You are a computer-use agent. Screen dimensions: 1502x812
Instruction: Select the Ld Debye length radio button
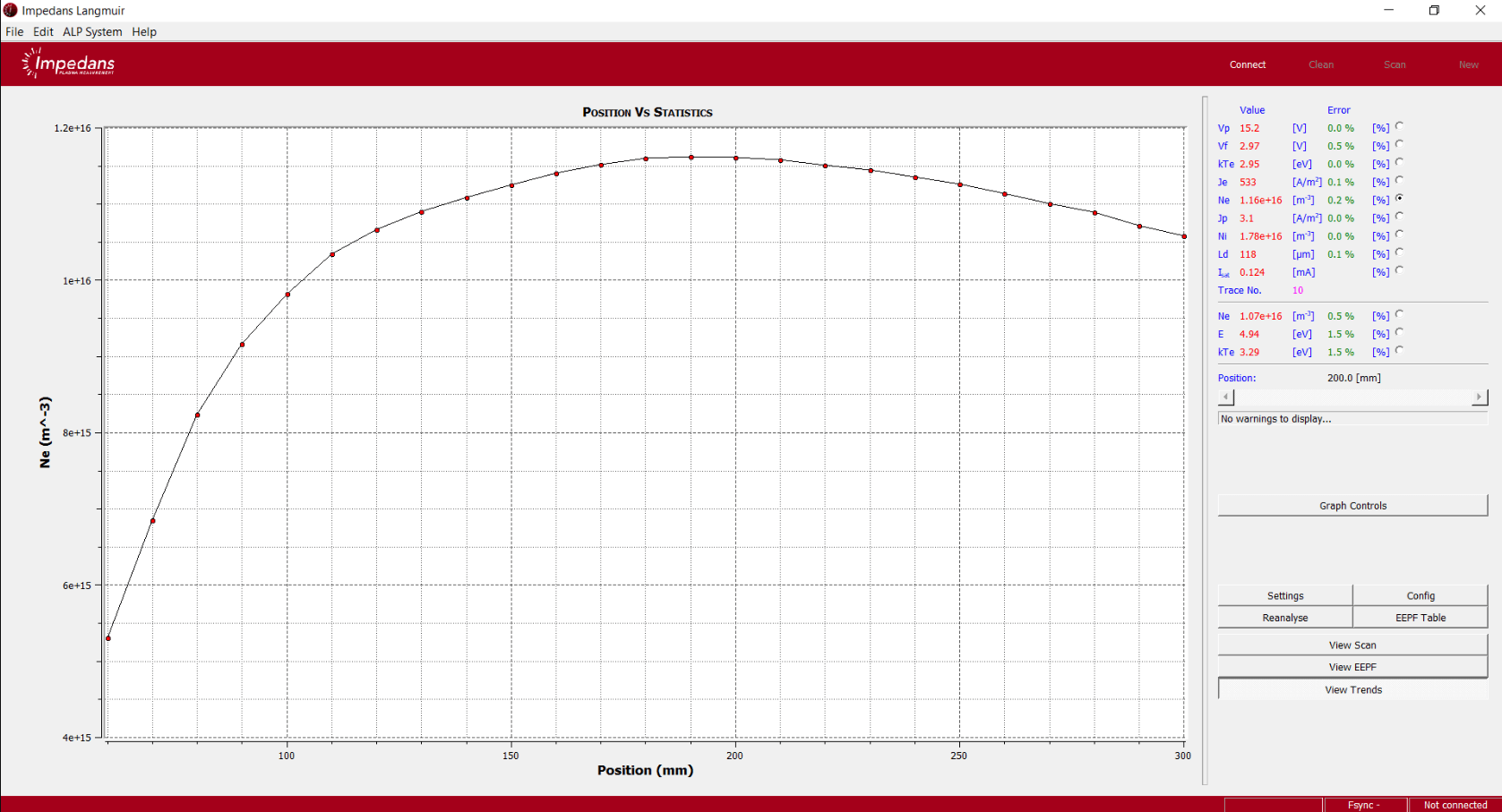1399,253
